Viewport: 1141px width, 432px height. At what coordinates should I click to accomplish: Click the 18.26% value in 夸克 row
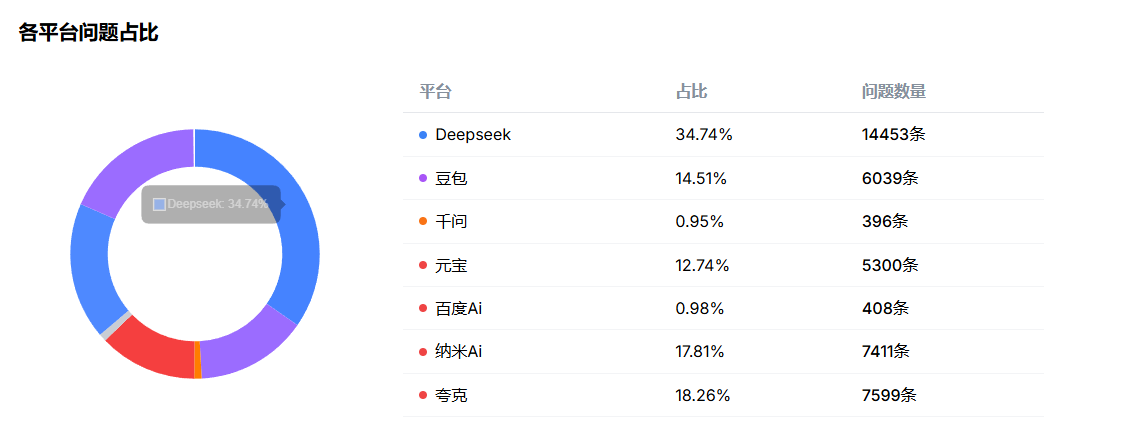click(x=703, y=396)
